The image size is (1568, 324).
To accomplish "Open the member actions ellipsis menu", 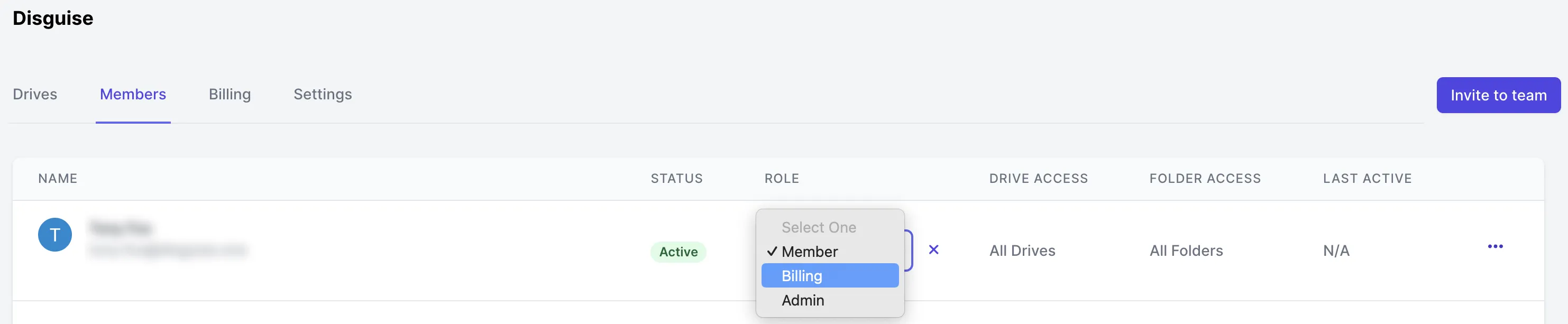I will (x=1496, y=246).
